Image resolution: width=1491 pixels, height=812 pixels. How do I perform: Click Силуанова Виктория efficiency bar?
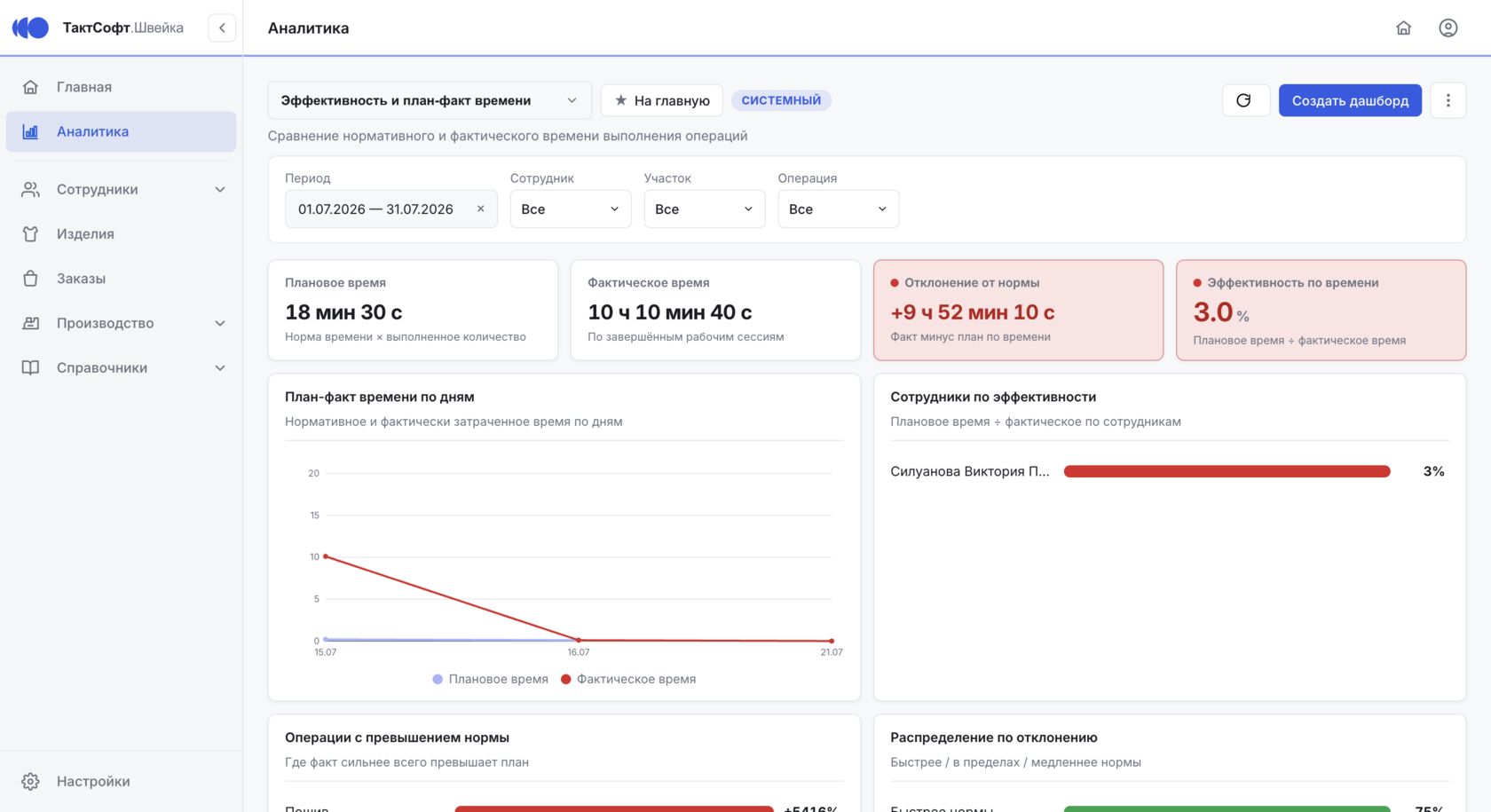click(1227, 471)
